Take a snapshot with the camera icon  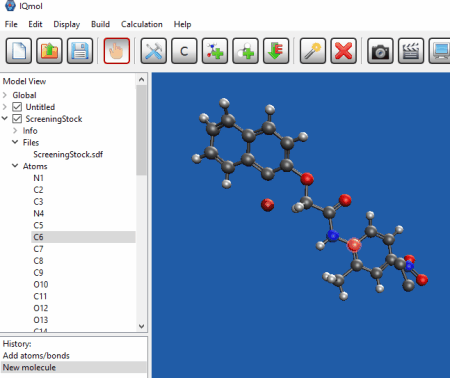tap(380, 51)
